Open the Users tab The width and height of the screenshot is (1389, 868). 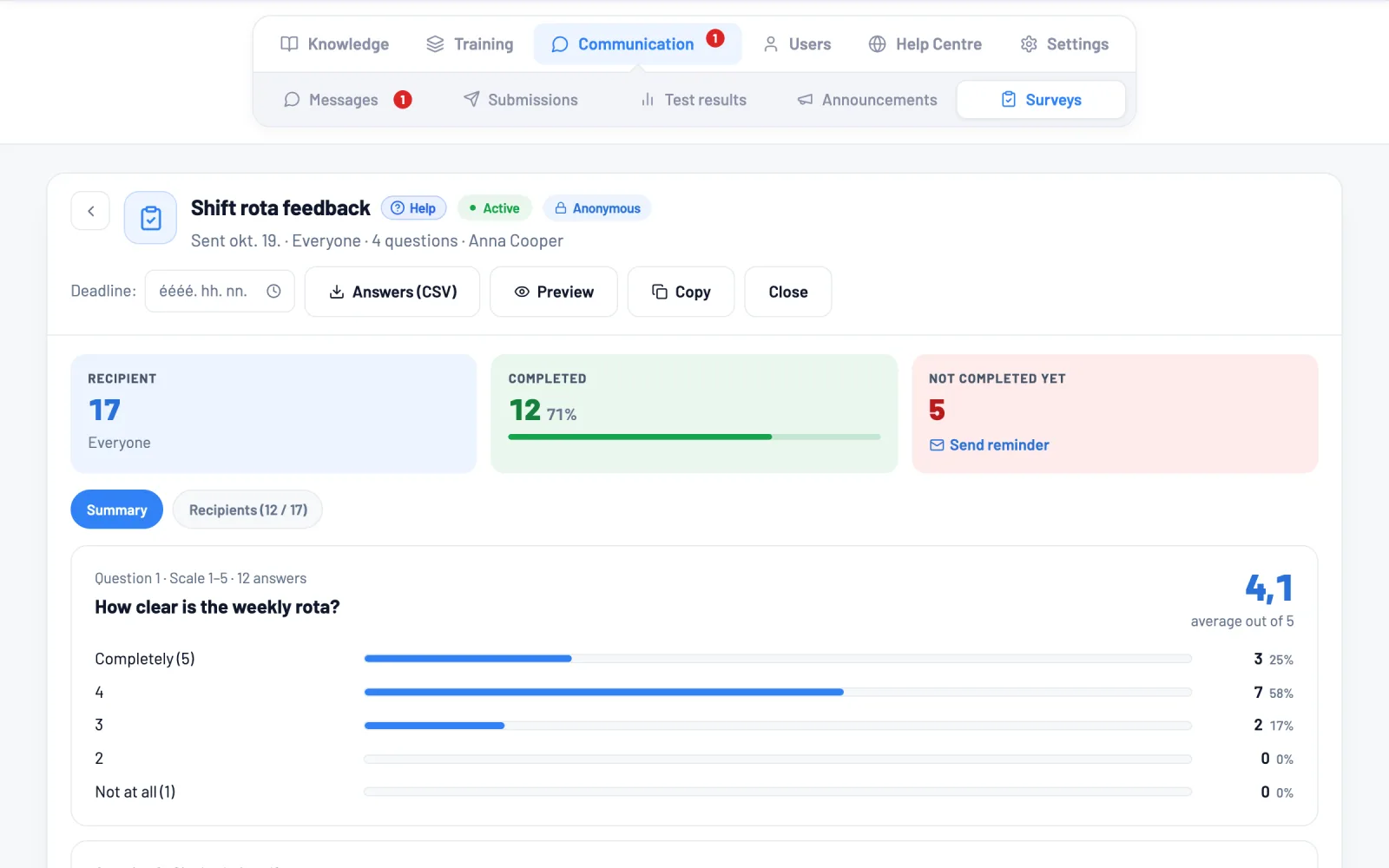coord(797,44)
